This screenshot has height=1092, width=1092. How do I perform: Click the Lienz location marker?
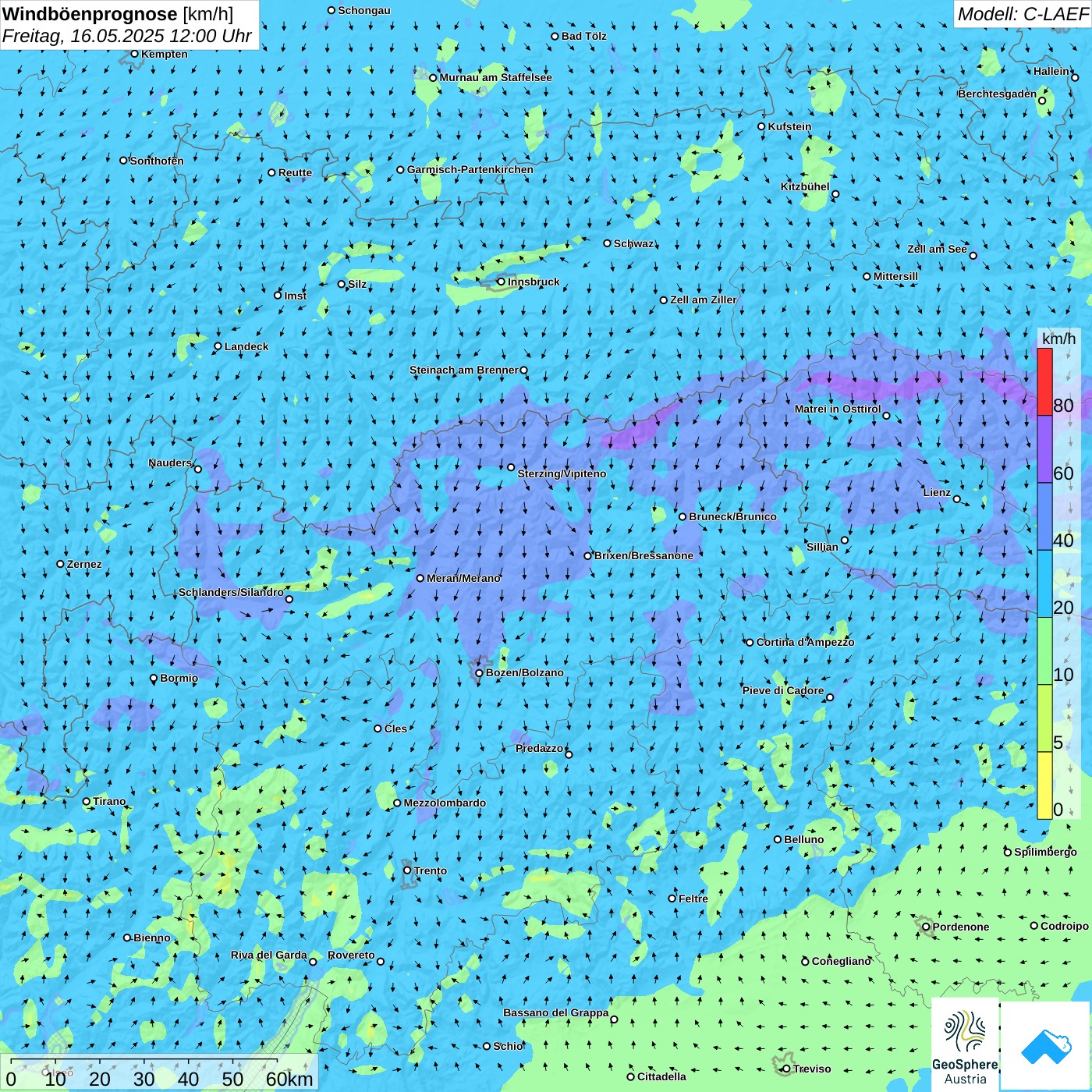(x=957, y=499)
